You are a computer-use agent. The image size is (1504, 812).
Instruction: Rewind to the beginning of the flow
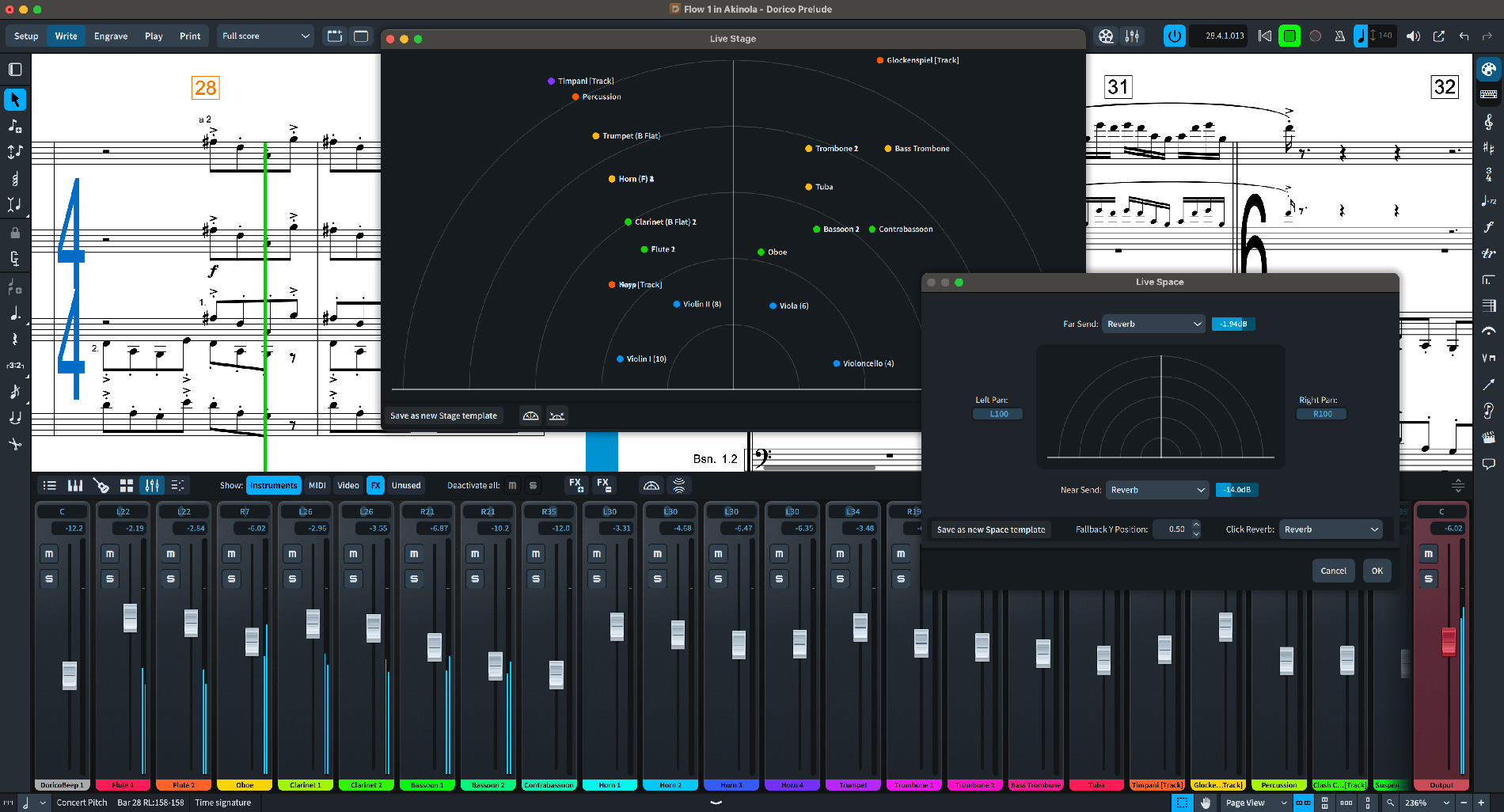[x=1265, y=36]
